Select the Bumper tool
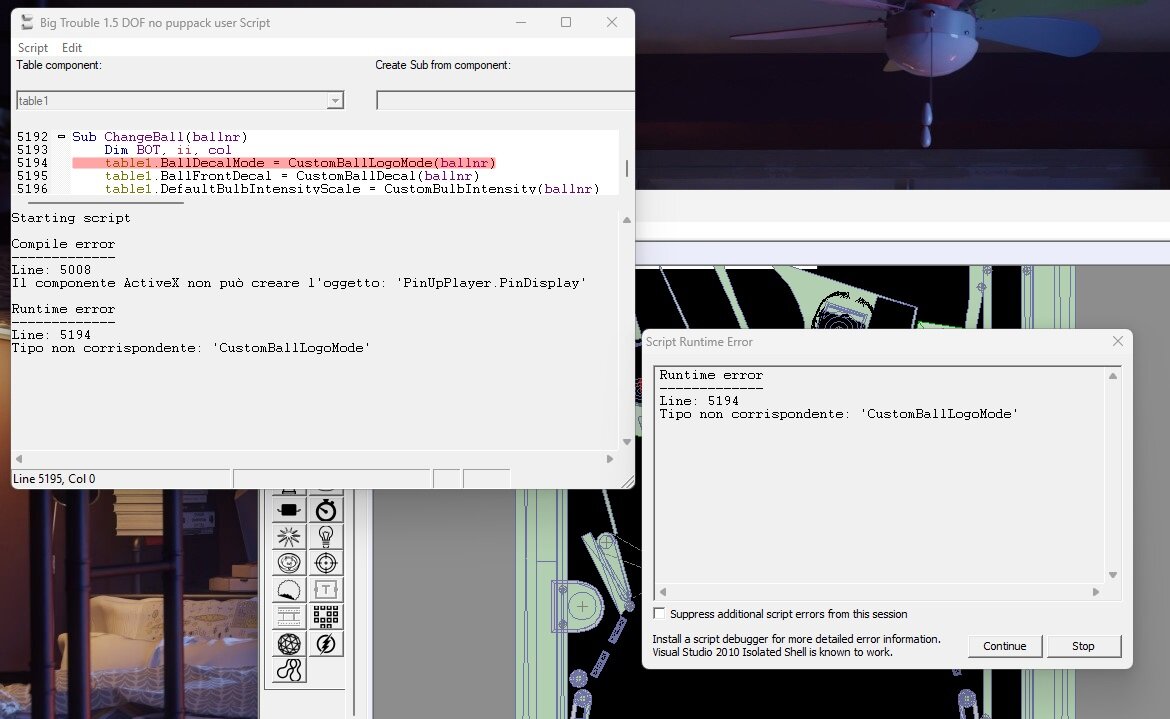 [288, 562]
